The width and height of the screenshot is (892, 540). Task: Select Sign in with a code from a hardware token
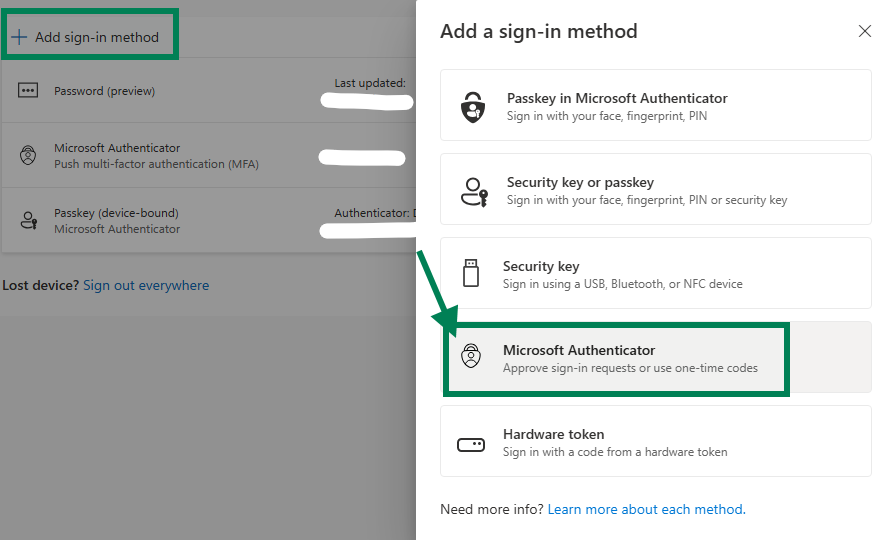click(x=615, y=452)
